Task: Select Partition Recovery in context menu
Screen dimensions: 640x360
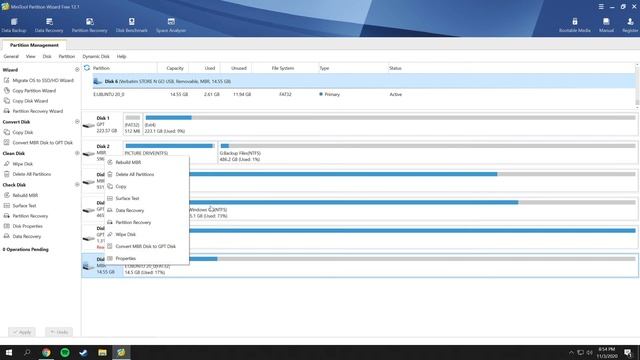Action: 147,222
